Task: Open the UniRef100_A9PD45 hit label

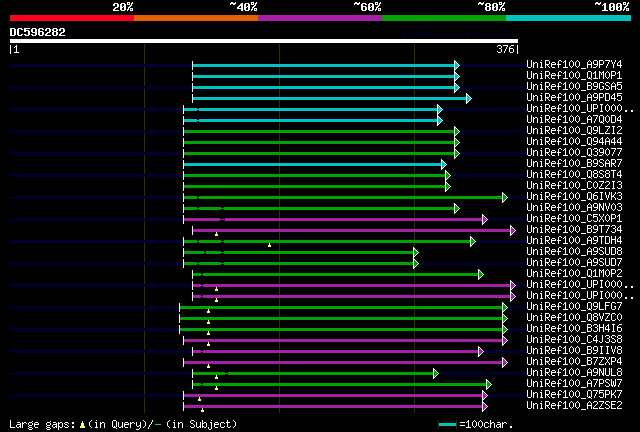Action: (x=574, y=98)
